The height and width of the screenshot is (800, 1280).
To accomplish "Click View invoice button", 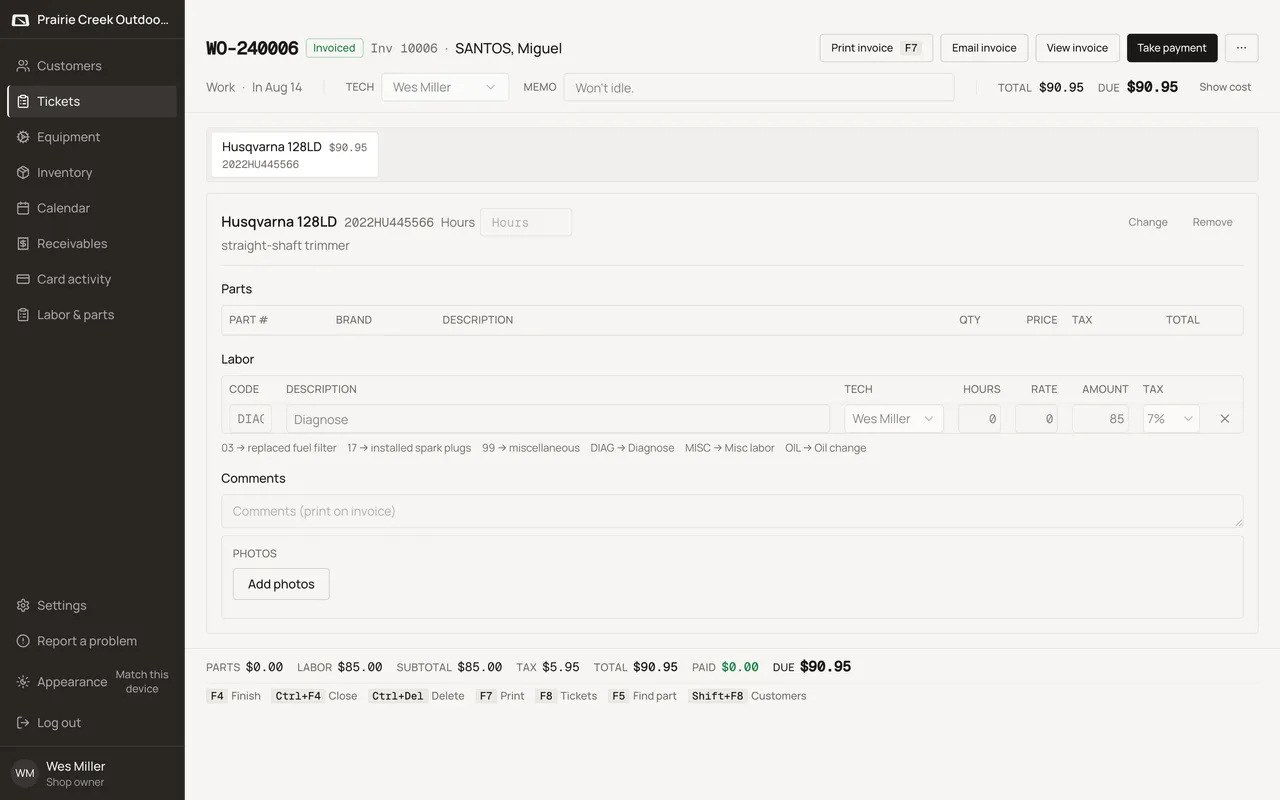I will pos(1077,48).
